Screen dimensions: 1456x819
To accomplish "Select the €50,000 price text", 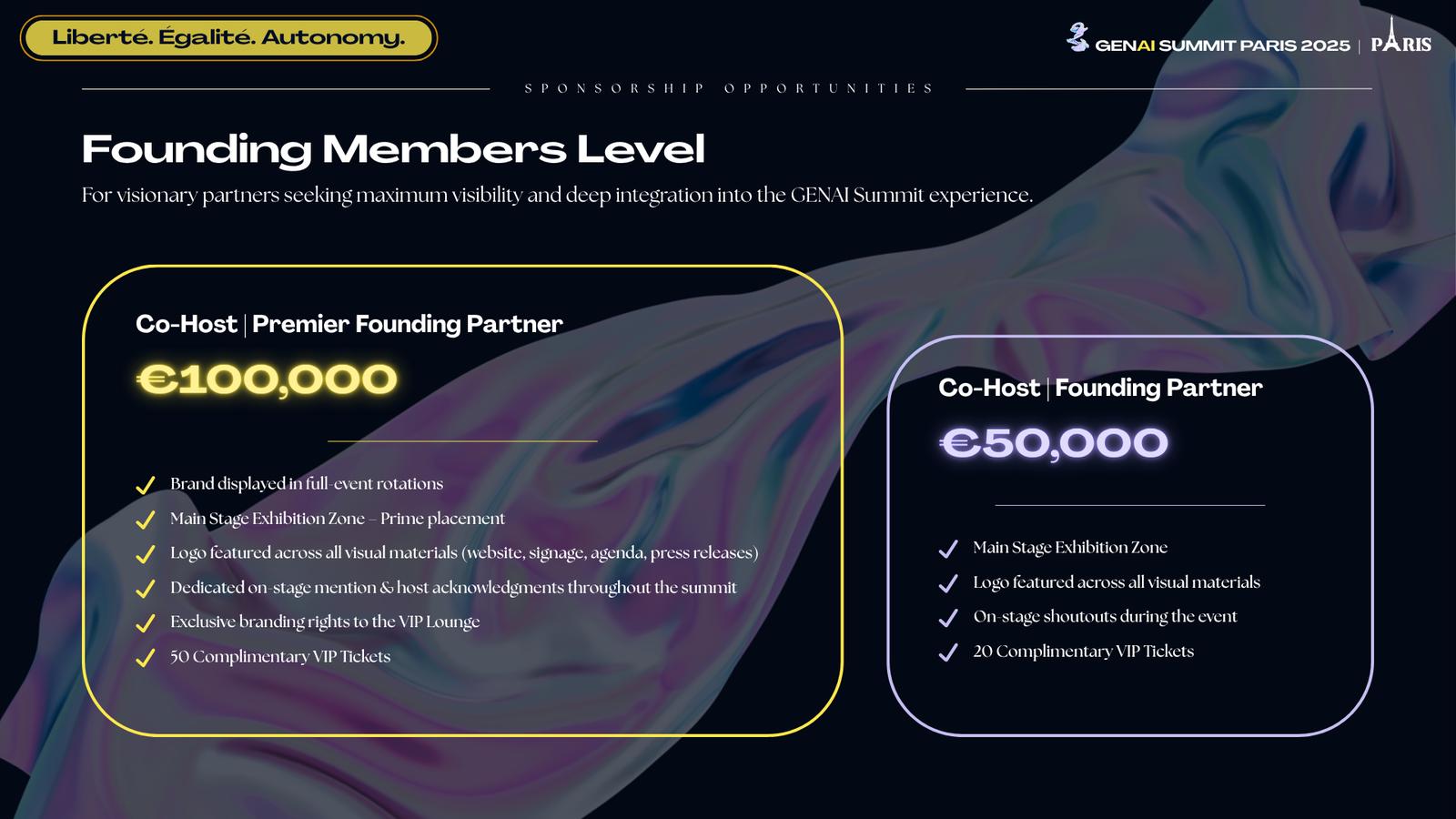I will [x=1054, y=443].
